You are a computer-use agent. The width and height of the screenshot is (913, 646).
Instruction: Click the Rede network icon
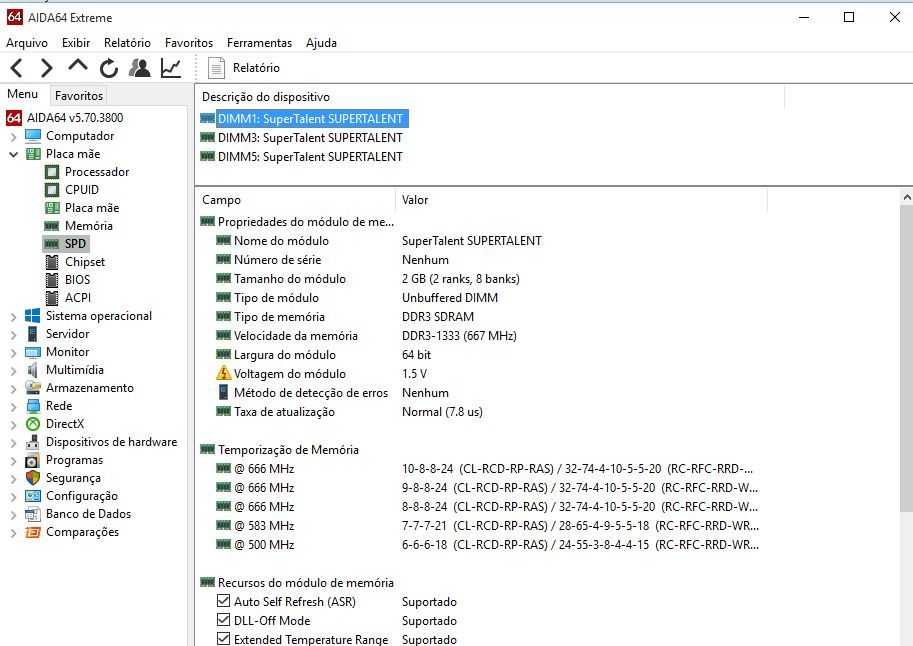tap(33, 406)
